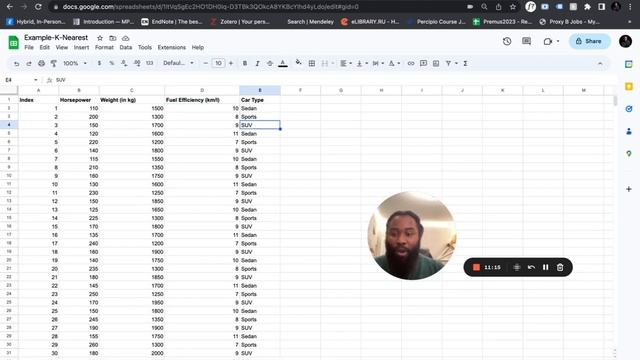640x360 pixels.
Task: Click the Share button
Action: [x=589, y=41]
